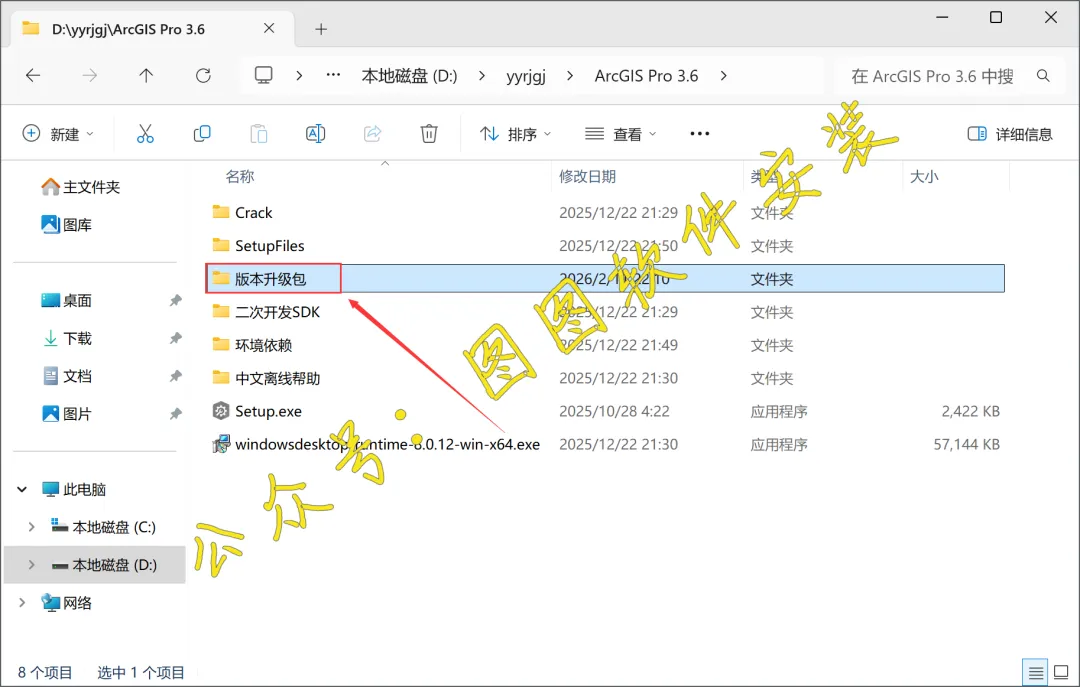The height and width of the screenshot is (687, 1080).
Task: Switch to details list view icon in status bar
Action: (1035, 672)
